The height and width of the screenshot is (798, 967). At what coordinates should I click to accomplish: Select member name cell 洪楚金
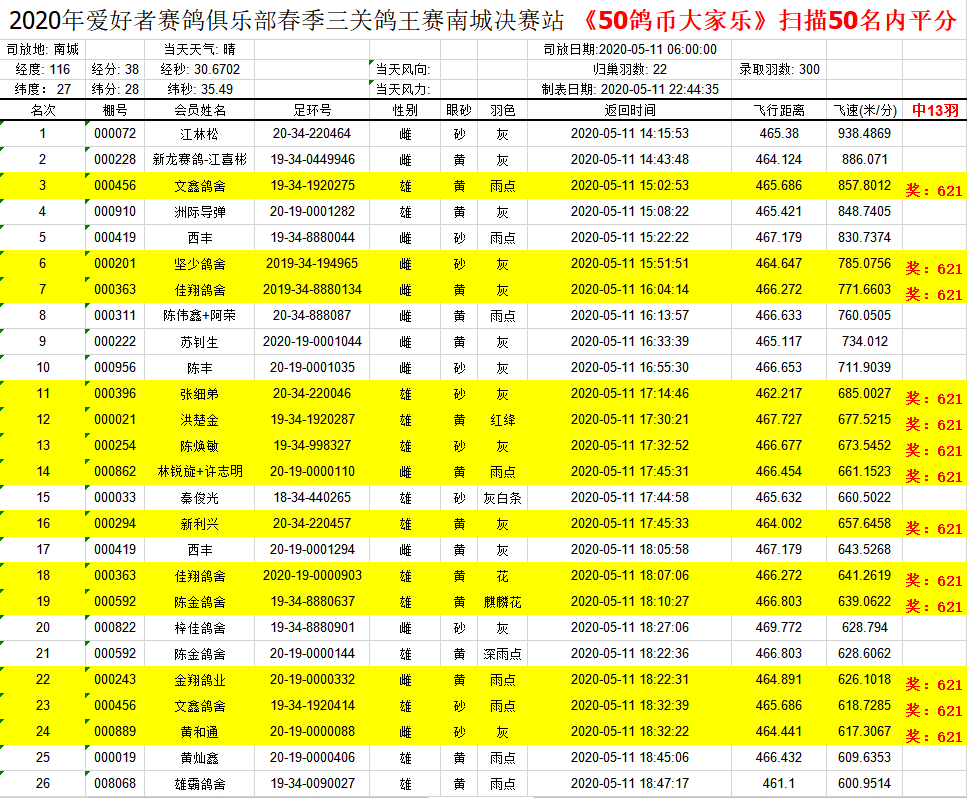pyautogui.click(x=200, y=420)
